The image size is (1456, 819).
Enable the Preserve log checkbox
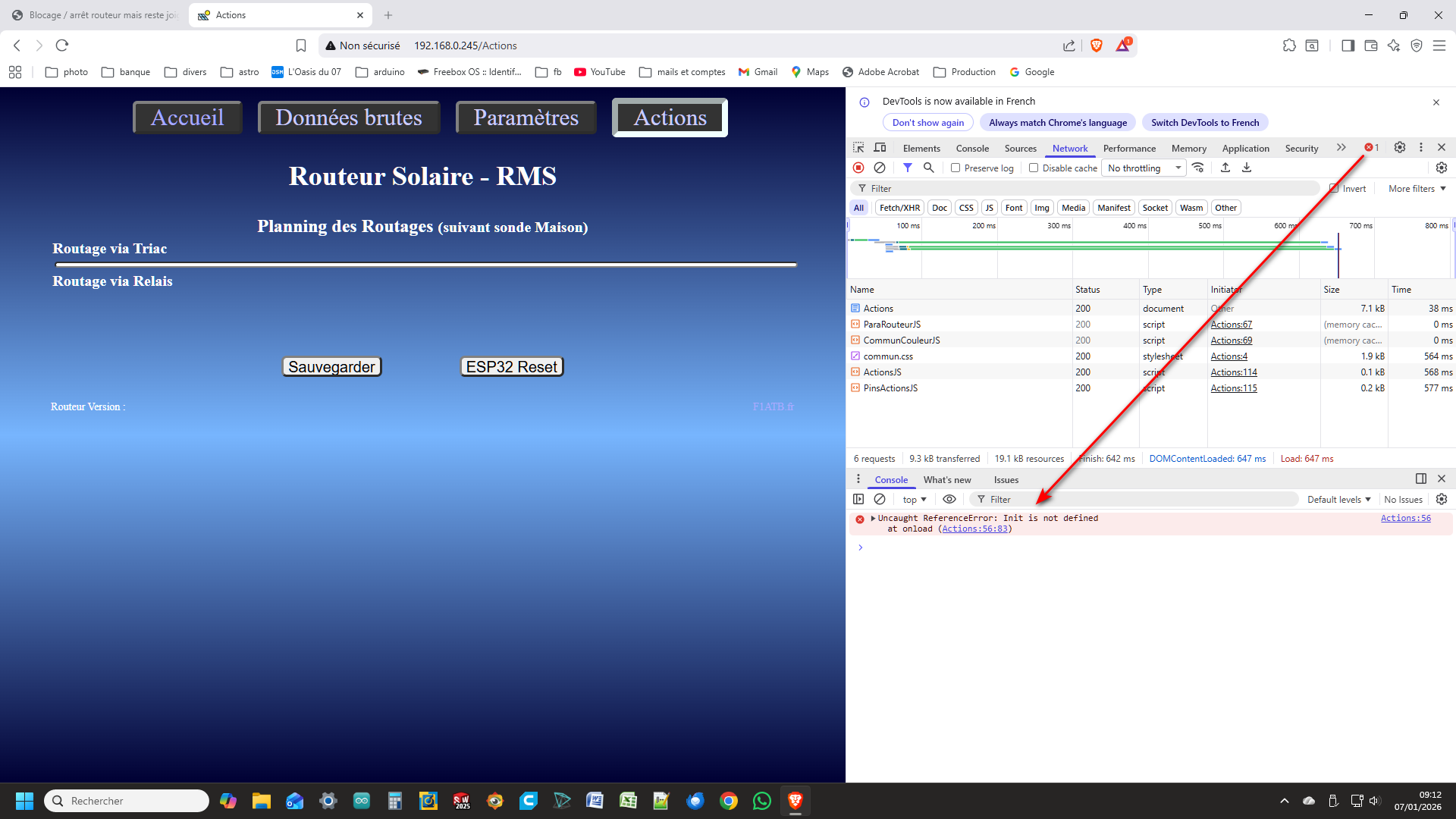point(955,168)
